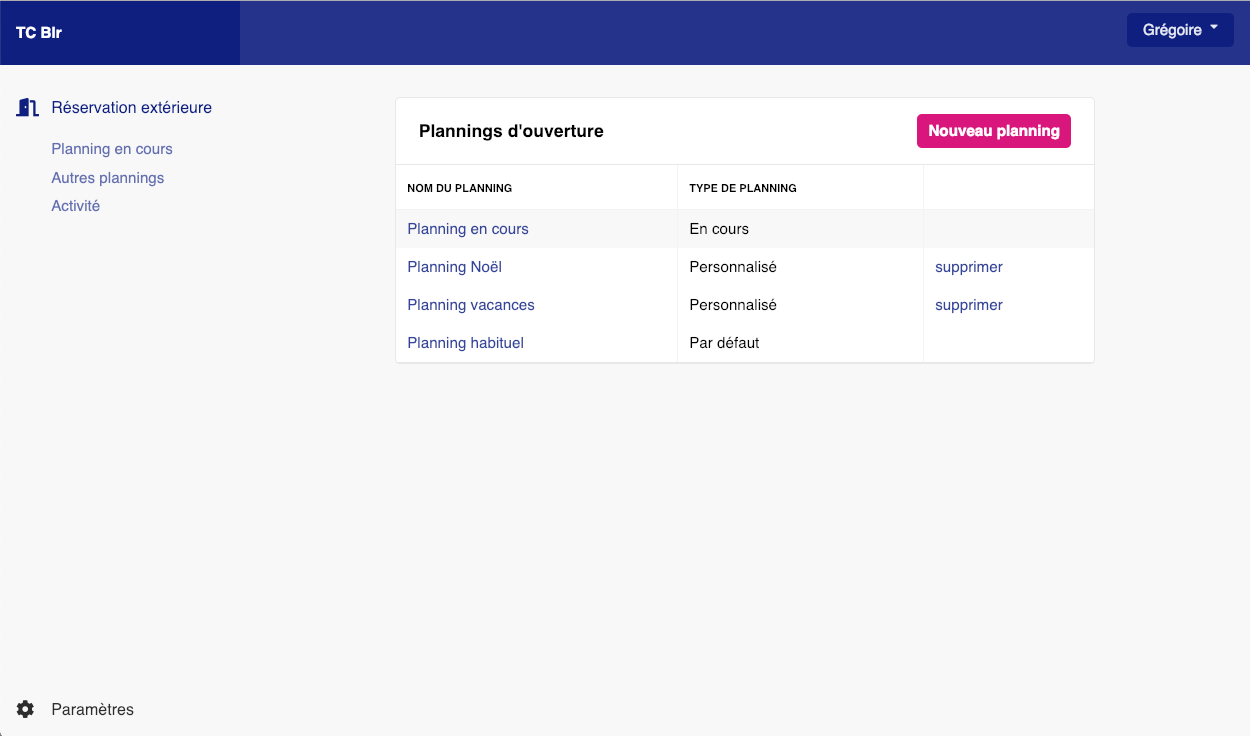The width and height of the screenshot is (1250, 736).
Task: Open Planning en cours table link
Action: 468,229
